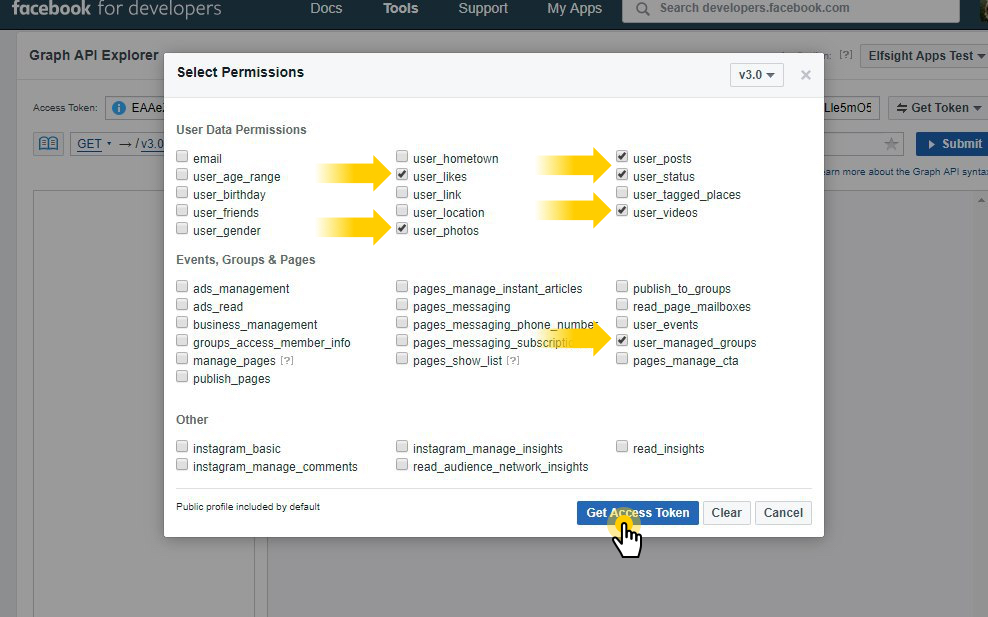Open the My Apps menu
This screenshot has width=988, height=617.
pos(573,11)
